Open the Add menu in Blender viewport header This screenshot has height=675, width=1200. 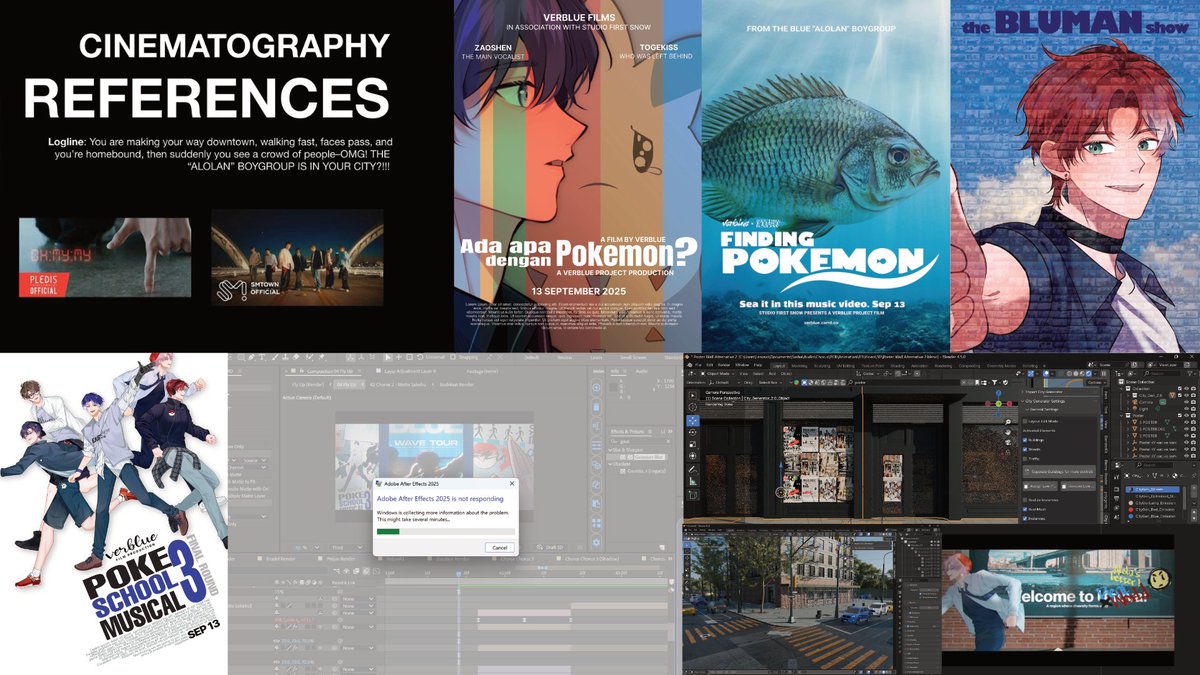point(772,374)
